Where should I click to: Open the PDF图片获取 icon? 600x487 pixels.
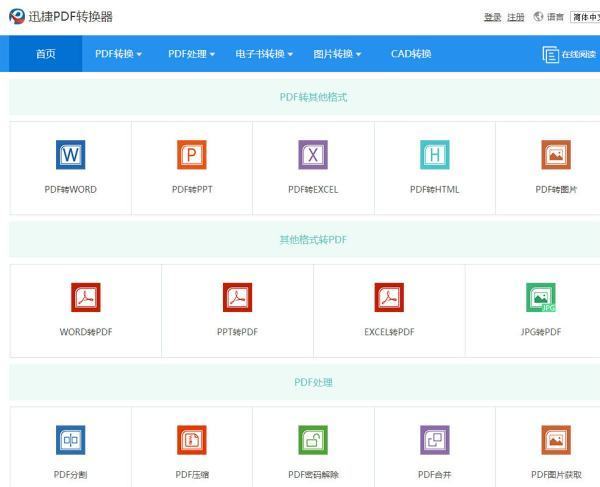point(556,440)
